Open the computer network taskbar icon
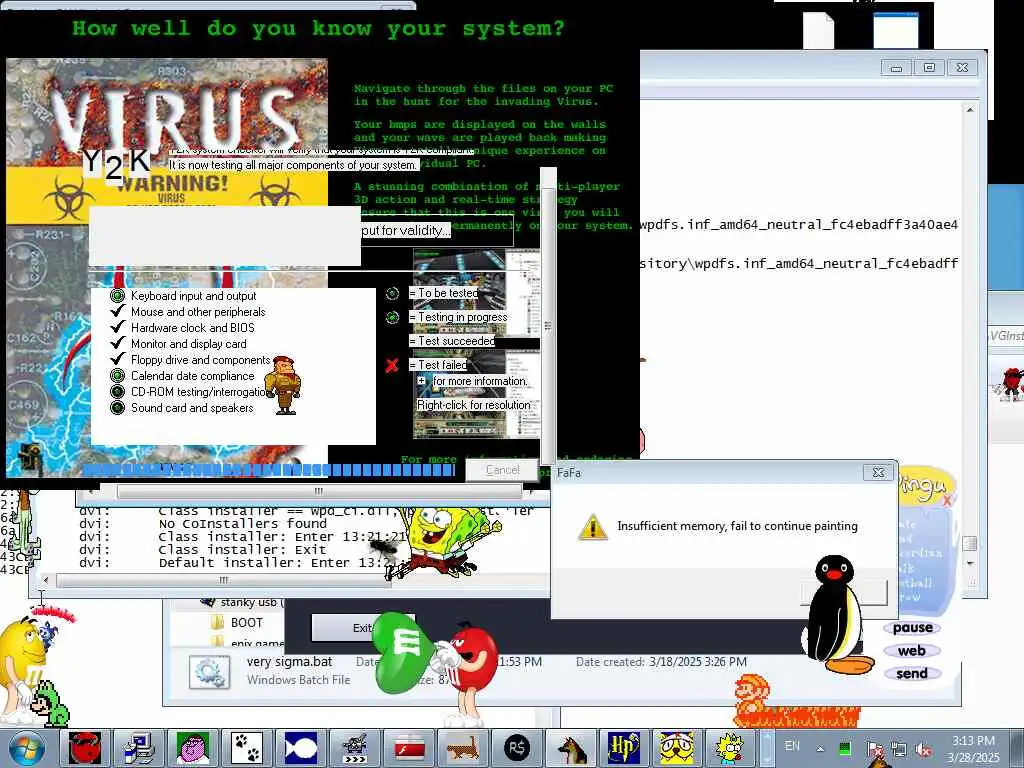The width and height of the screenshot is (1024, 768). tap(139, 748)
